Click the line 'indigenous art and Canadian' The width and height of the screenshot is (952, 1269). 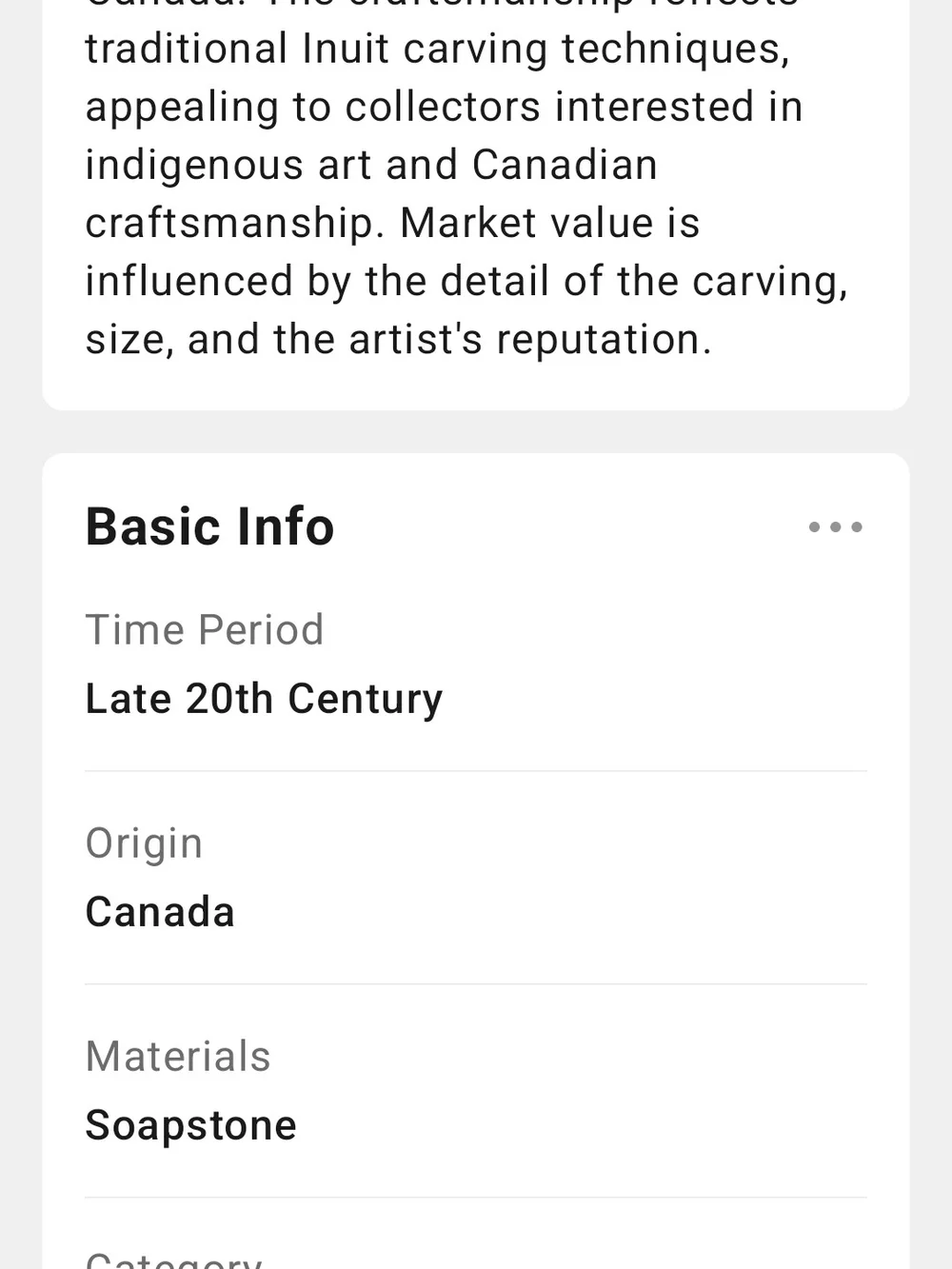click(371, 165)
